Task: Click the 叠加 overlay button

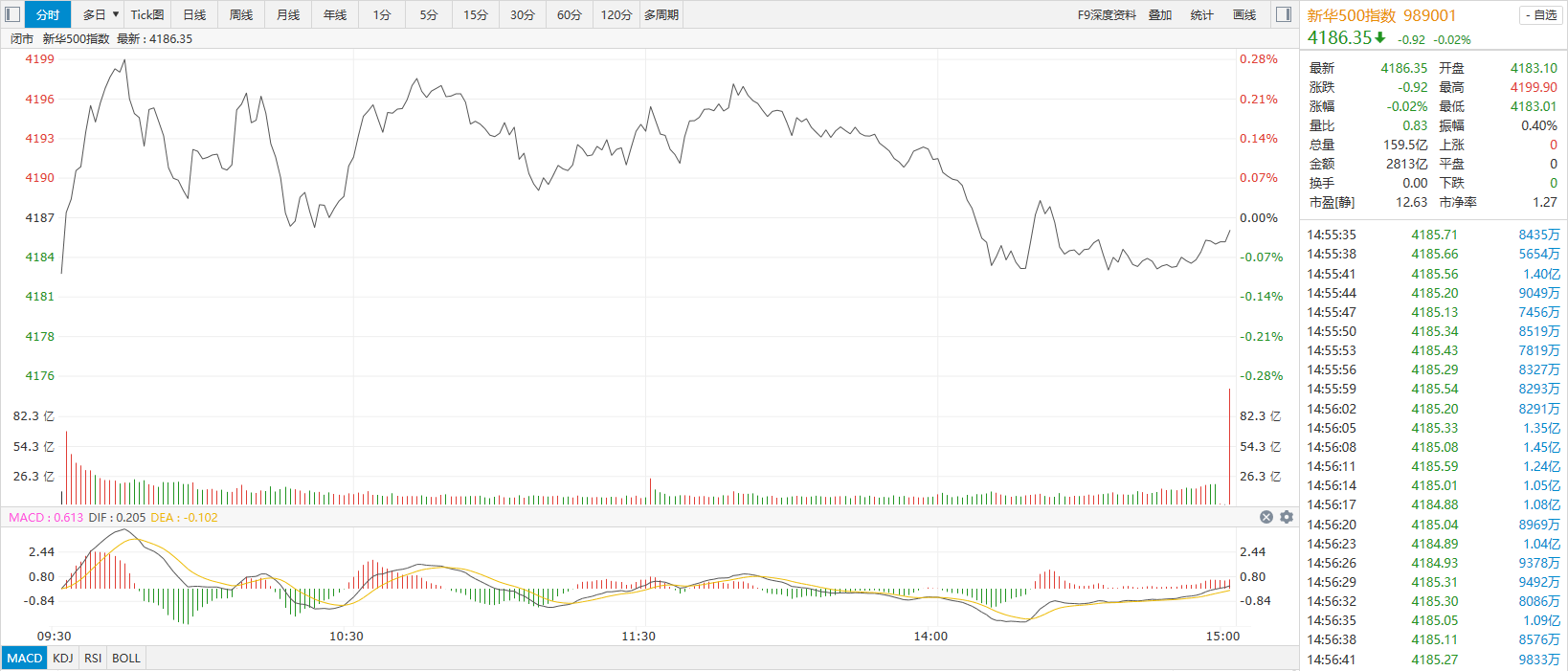Action: (1160, 14)
